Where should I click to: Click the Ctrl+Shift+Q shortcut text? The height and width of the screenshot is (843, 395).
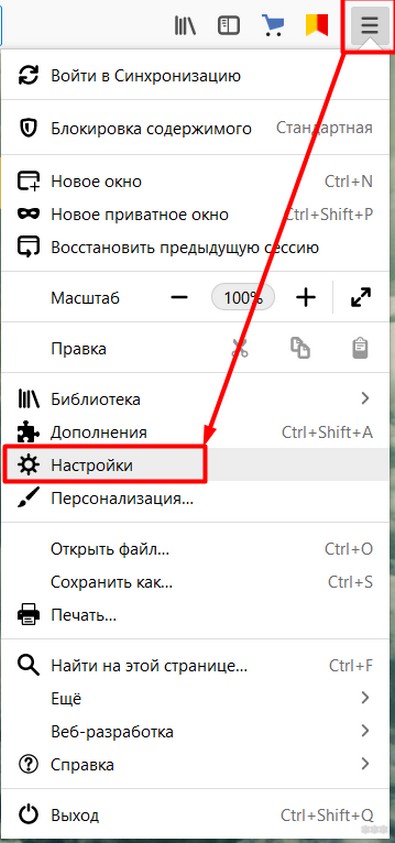point(326,815)
